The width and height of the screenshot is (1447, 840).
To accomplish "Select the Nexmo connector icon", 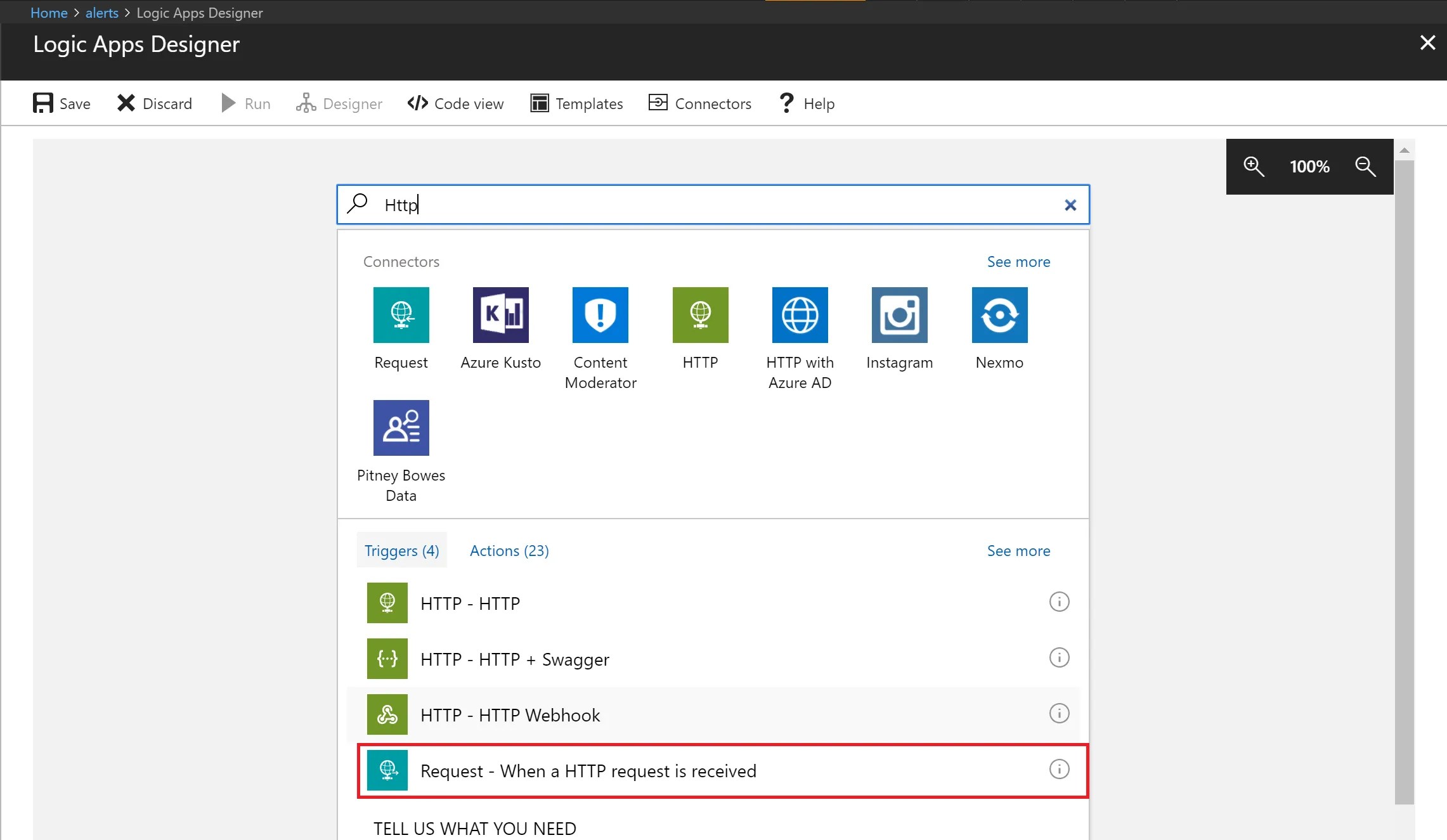I will [x=1000, y=315].
